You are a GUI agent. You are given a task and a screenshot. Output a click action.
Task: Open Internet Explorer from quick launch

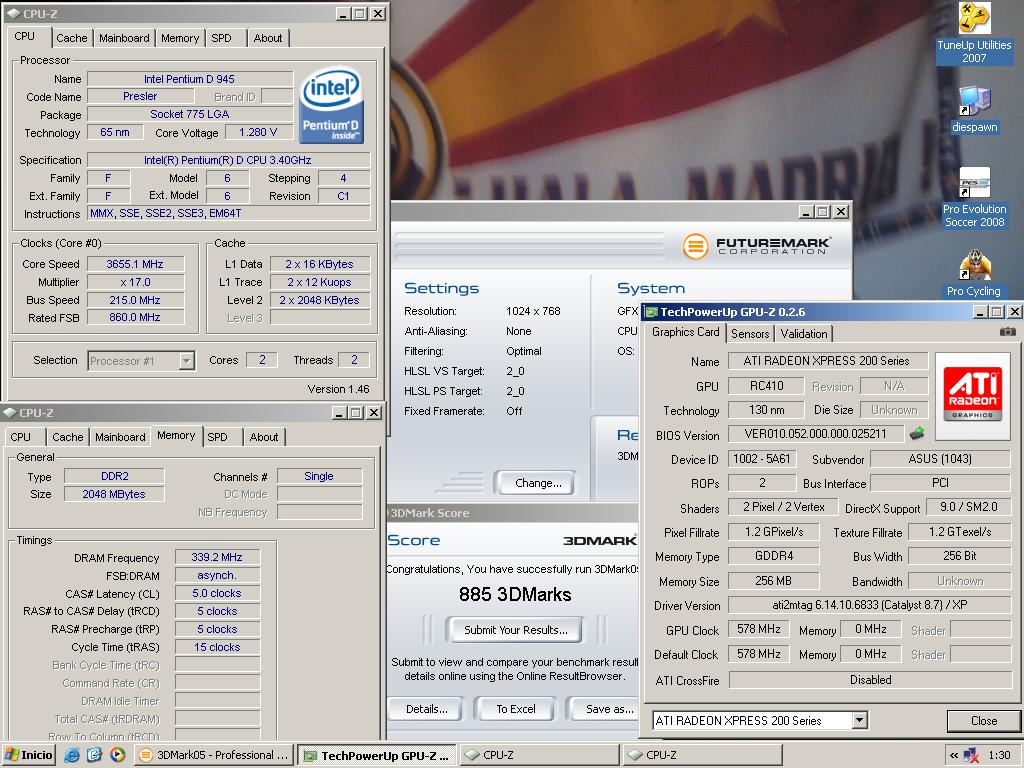pyautogui.click(x=72, y=755)
